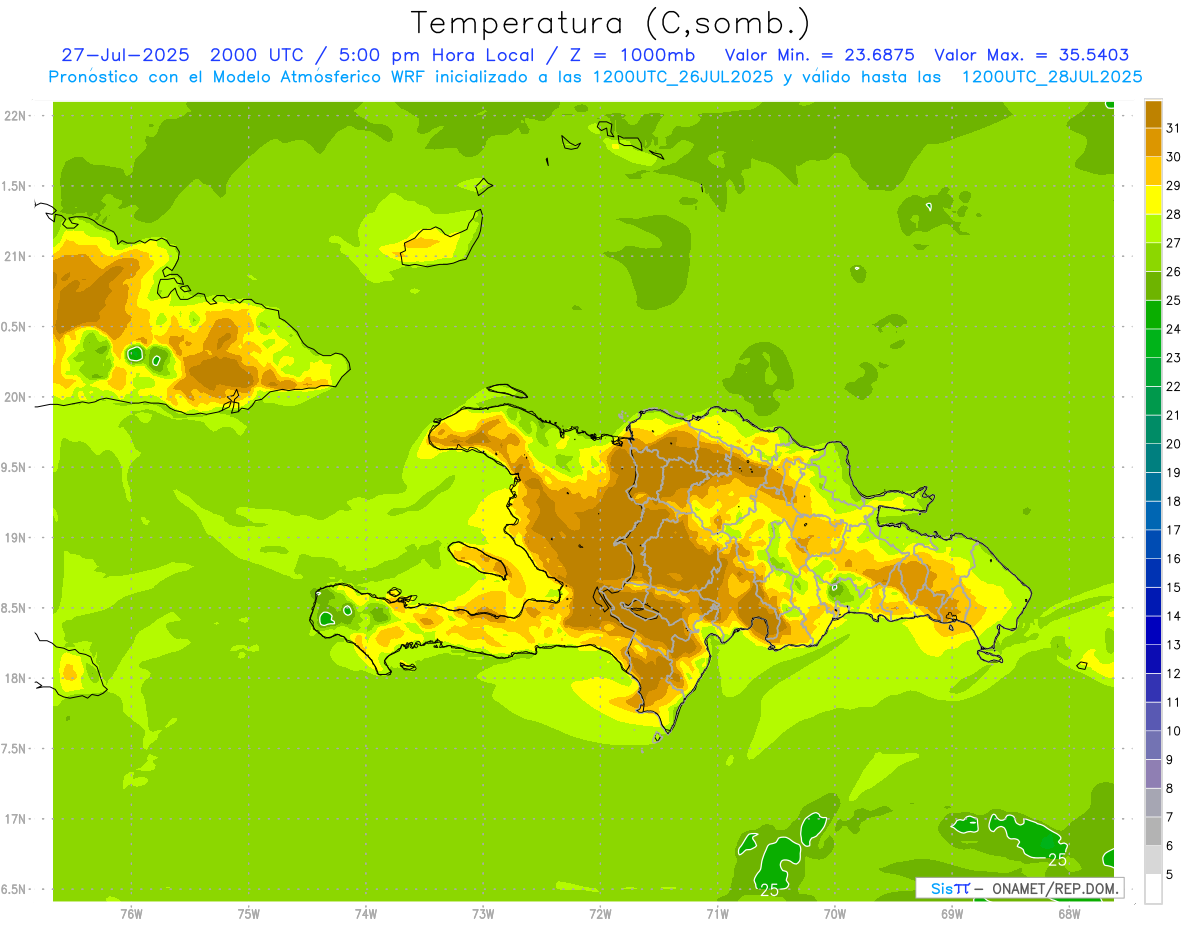Screen dimensions: 1200x927
Task: Click the "1200UTC_26JUL2025" initialization time text
Action: (x=683, y=77)
